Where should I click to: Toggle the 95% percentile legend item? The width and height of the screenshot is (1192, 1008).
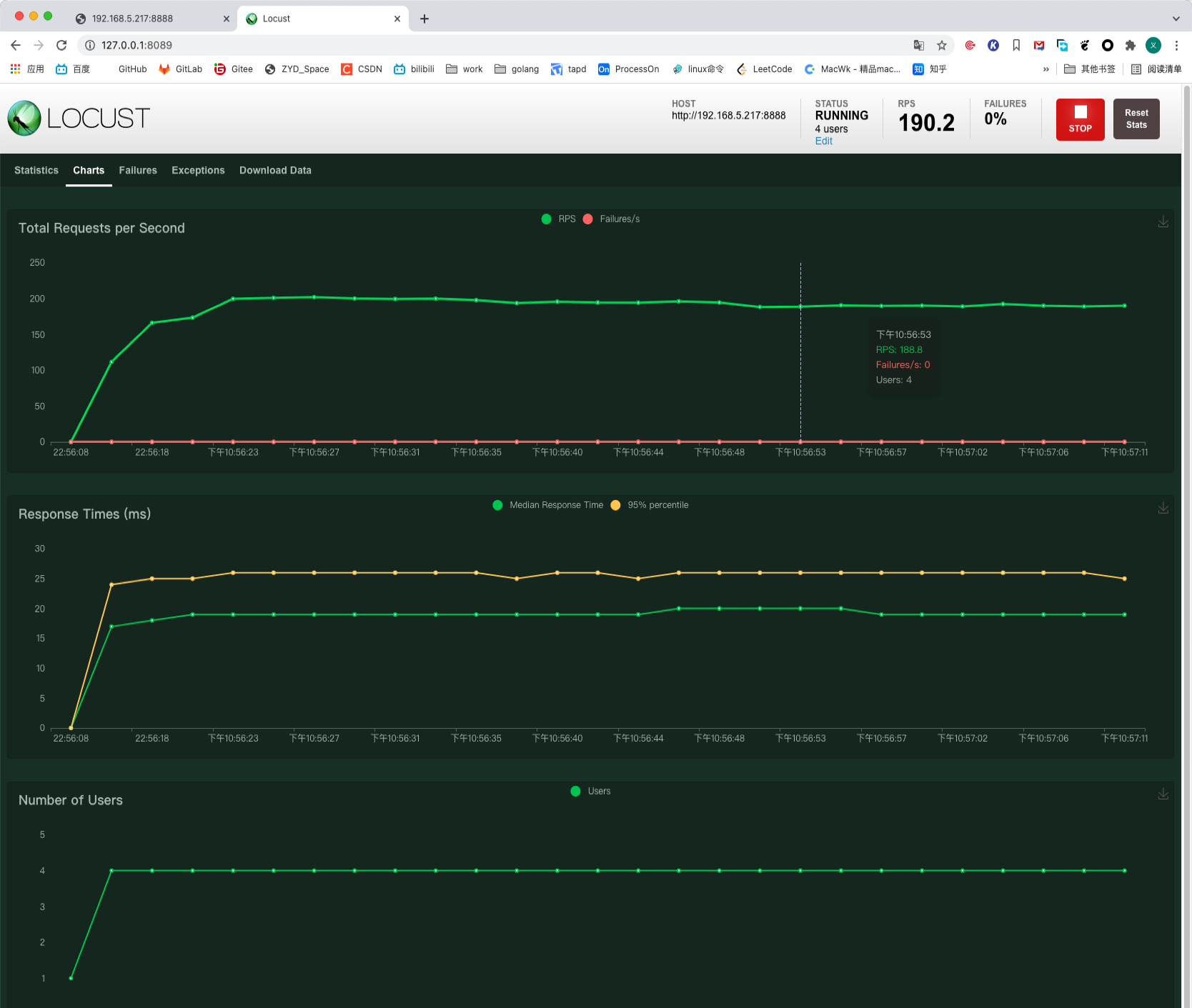[x=650, y=505]
